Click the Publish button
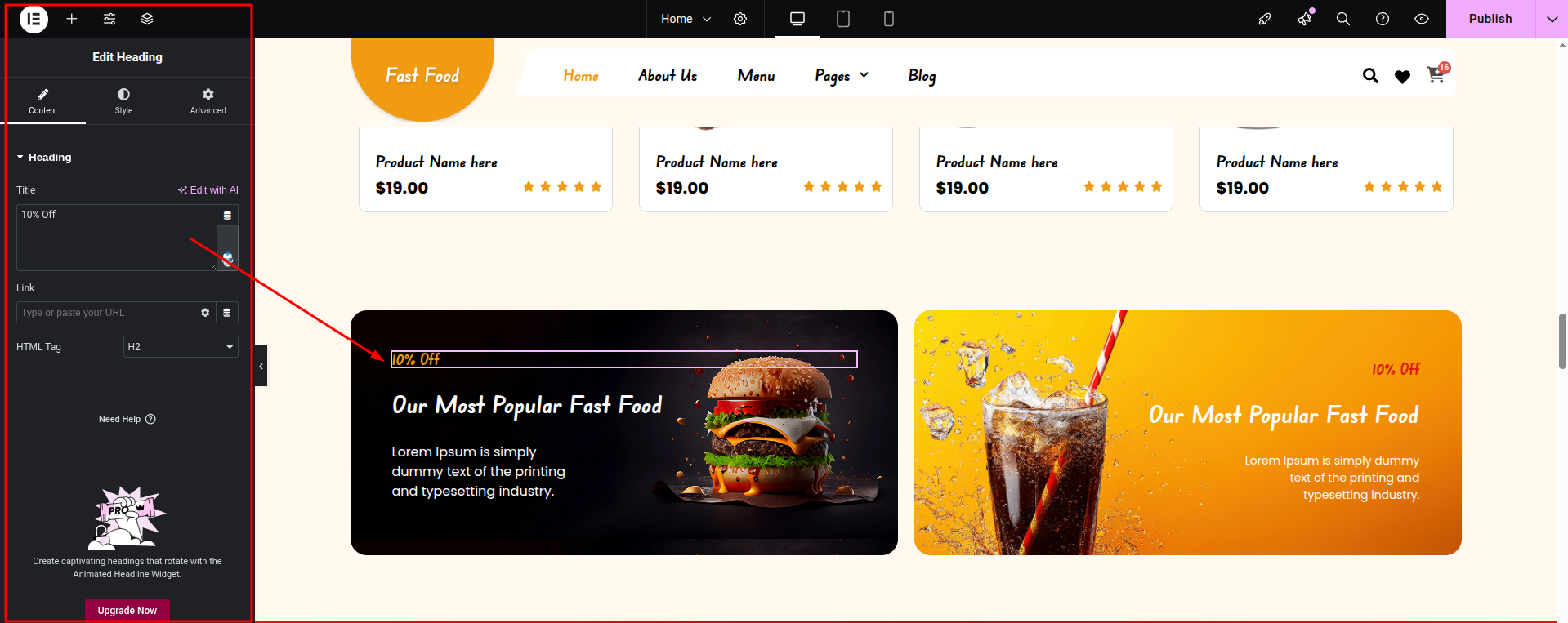Screen dimensions: 1568x623 point(1490,19)
